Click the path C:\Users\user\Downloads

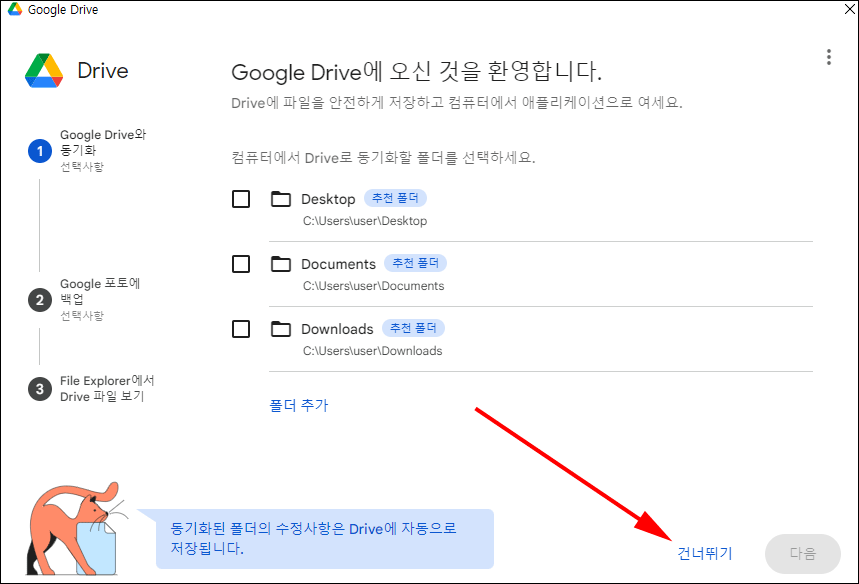[373, 351]
